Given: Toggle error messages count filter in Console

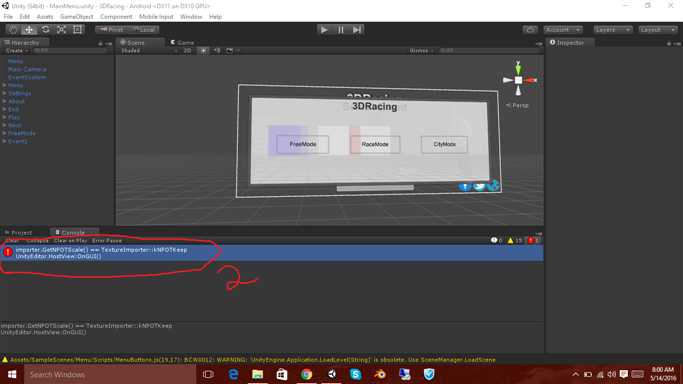Looking at the screenshot, I should [x=534, y=240].
